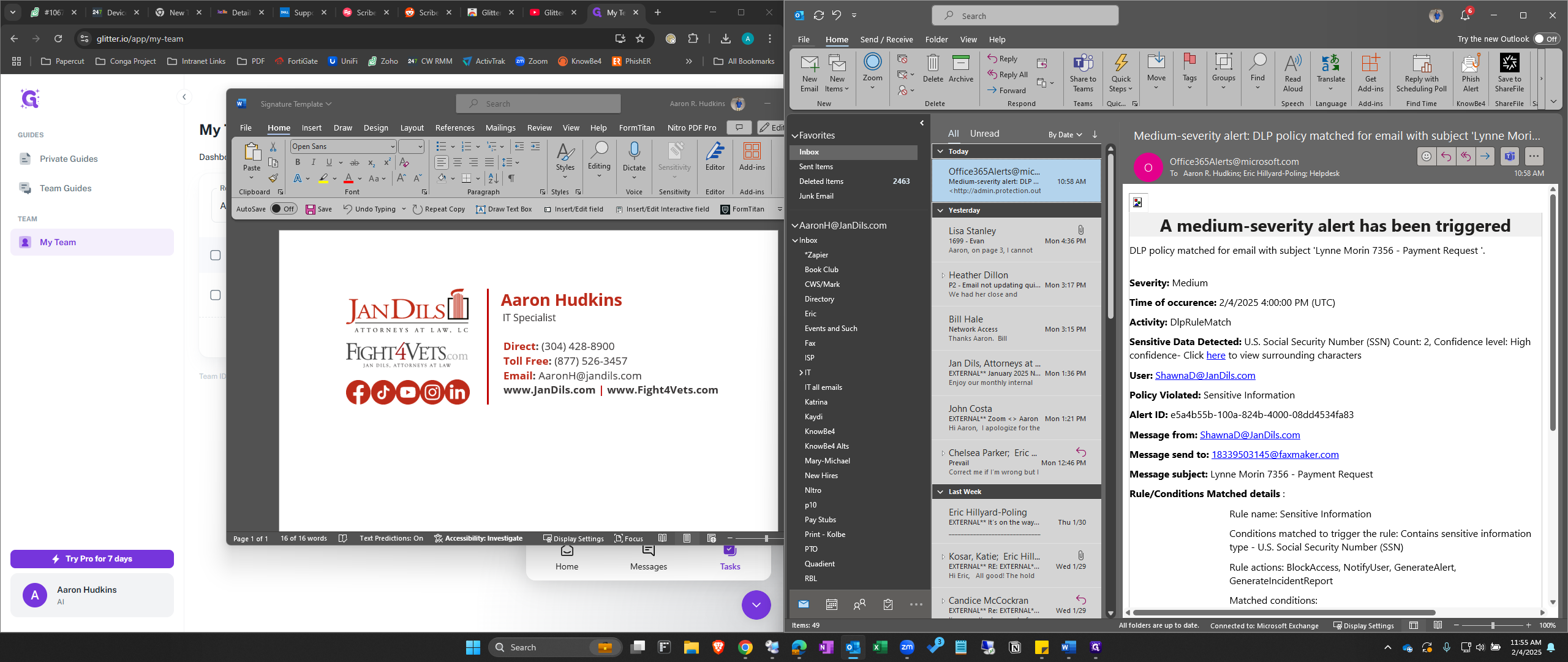Open Outlook People view icon
1568x662 pixels.
[859, 605]
